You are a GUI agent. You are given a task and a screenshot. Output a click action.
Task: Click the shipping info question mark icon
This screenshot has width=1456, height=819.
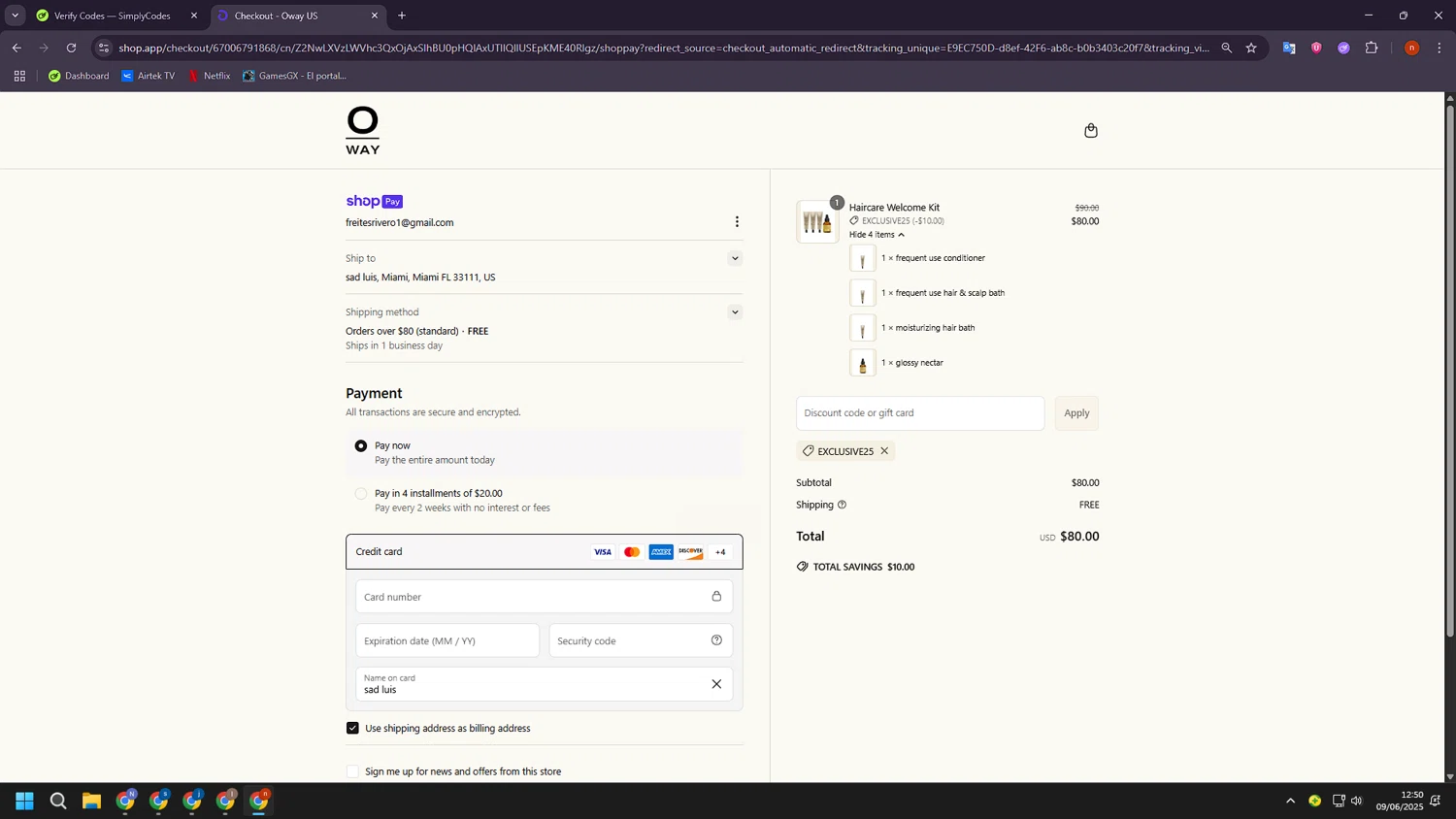click(842, 505)
